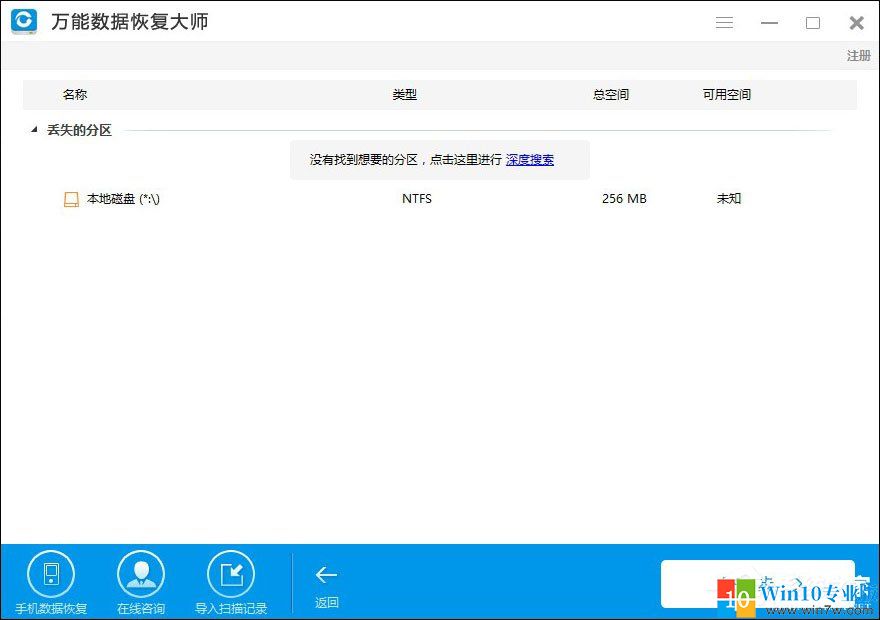Click the disk icon beside 本地磁盘
Viewport: 880px width, 620px height.
point(71,198)
